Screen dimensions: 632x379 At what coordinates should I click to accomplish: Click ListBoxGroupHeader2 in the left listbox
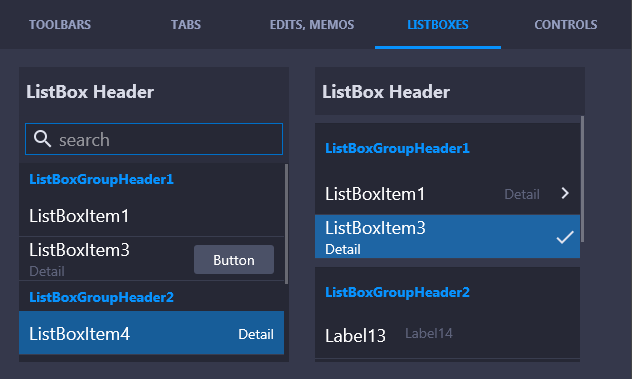(x=101, y=297)
